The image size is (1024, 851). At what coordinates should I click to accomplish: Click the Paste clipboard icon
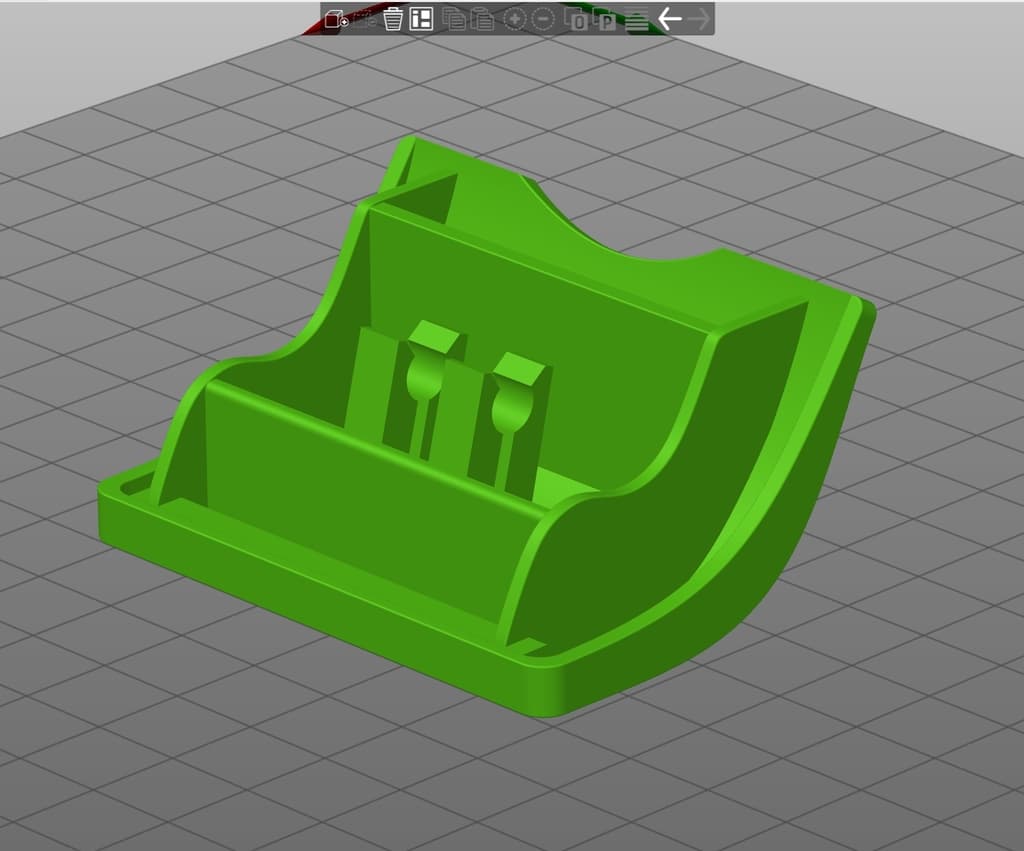click(x=483, y=20)
